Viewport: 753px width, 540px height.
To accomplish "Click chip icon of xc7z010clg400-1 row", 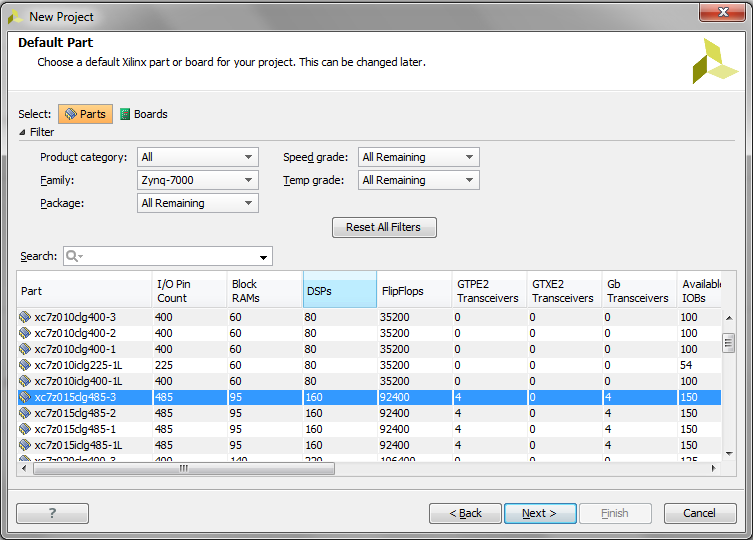I will 25,349.
